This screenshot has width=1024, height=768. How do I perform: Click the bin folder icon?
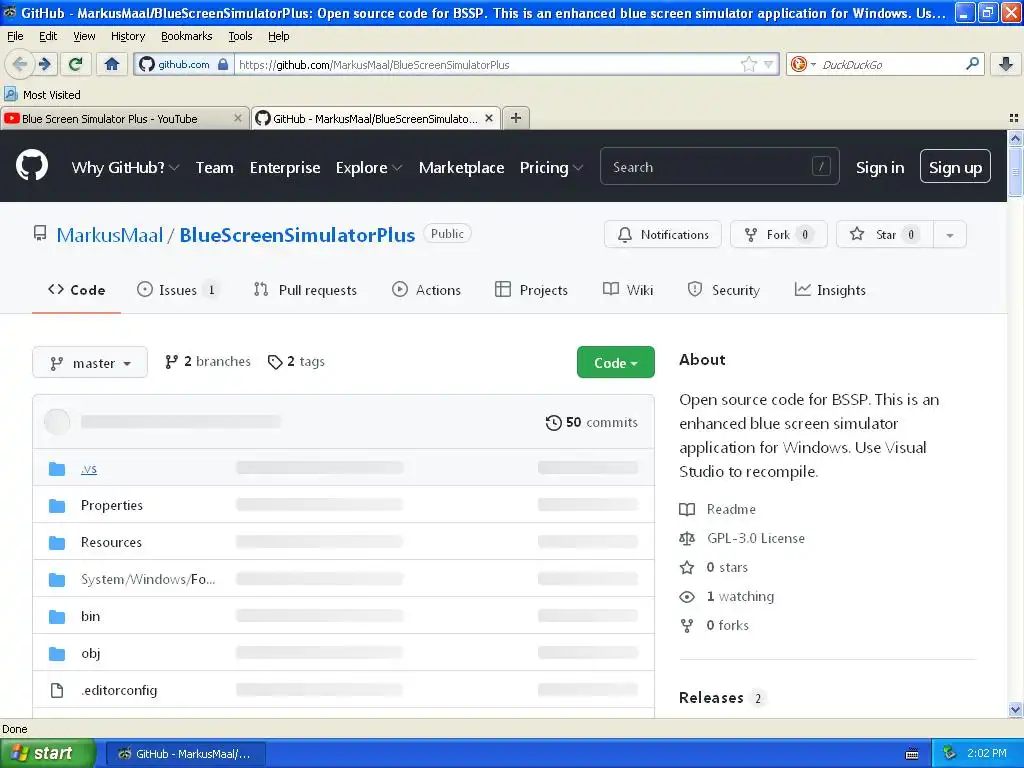coord(57,616)
